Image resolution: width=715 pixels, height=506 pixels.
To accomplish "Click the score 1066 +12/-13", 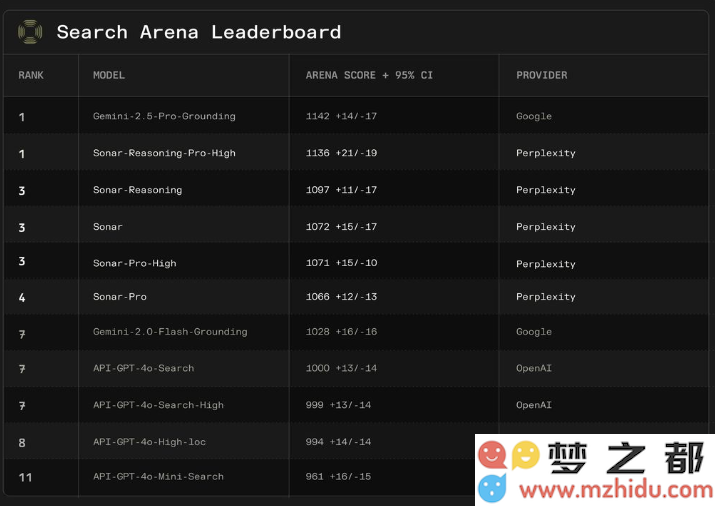I will (341, 297).
